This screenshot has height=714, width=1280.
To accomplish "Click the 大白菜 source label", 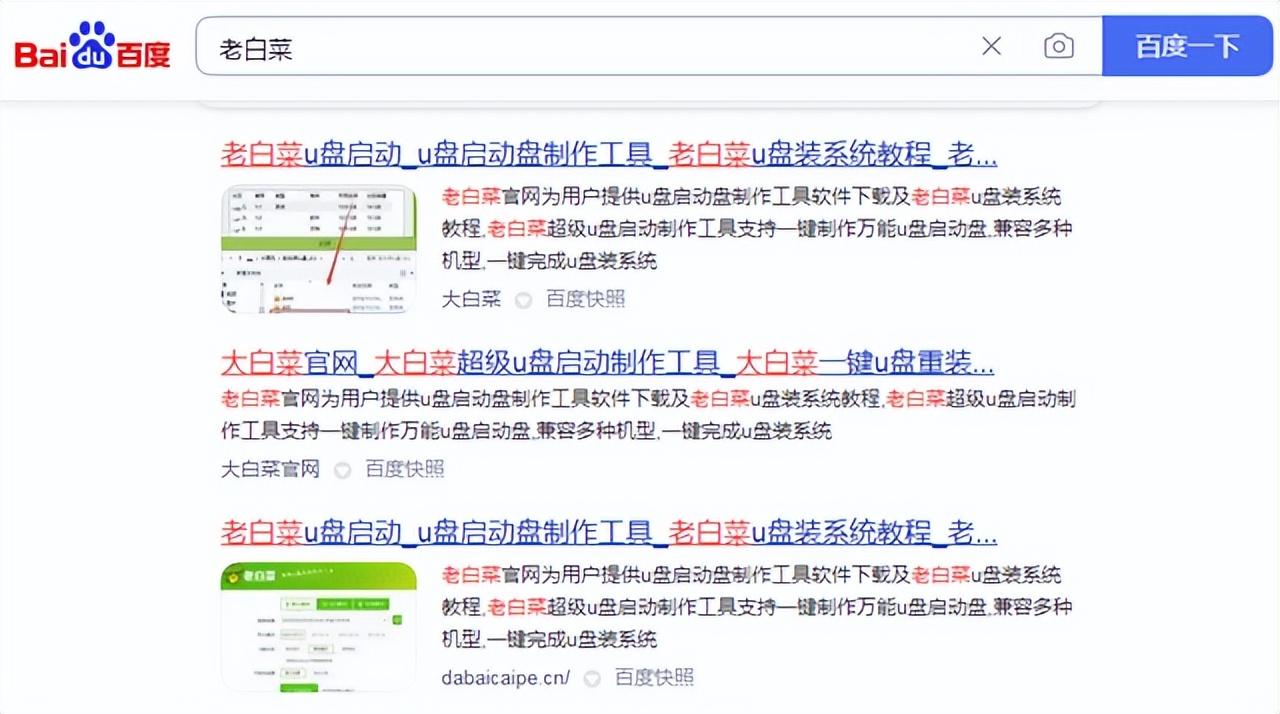I will [470, 299].
